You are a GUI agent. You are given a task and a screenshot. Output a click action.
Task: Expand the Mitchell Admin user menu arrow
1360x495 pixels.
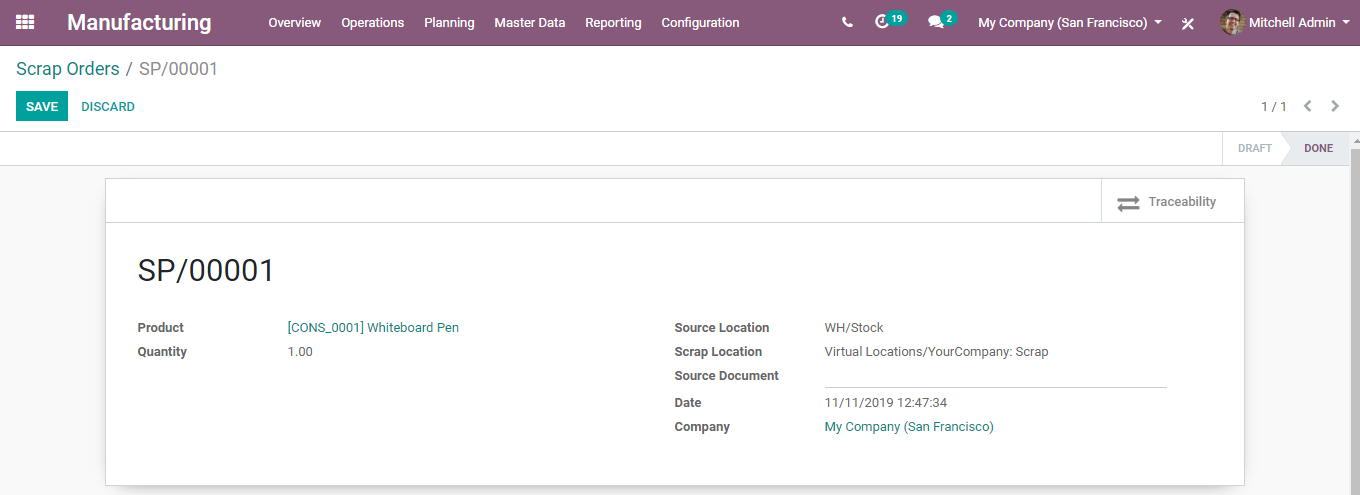(x=1345, y=22)
